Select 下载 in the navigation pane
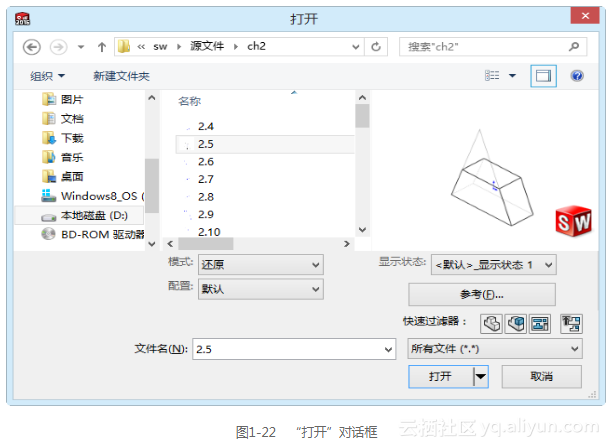Viewport: 610px width, 448px height. 63,138
